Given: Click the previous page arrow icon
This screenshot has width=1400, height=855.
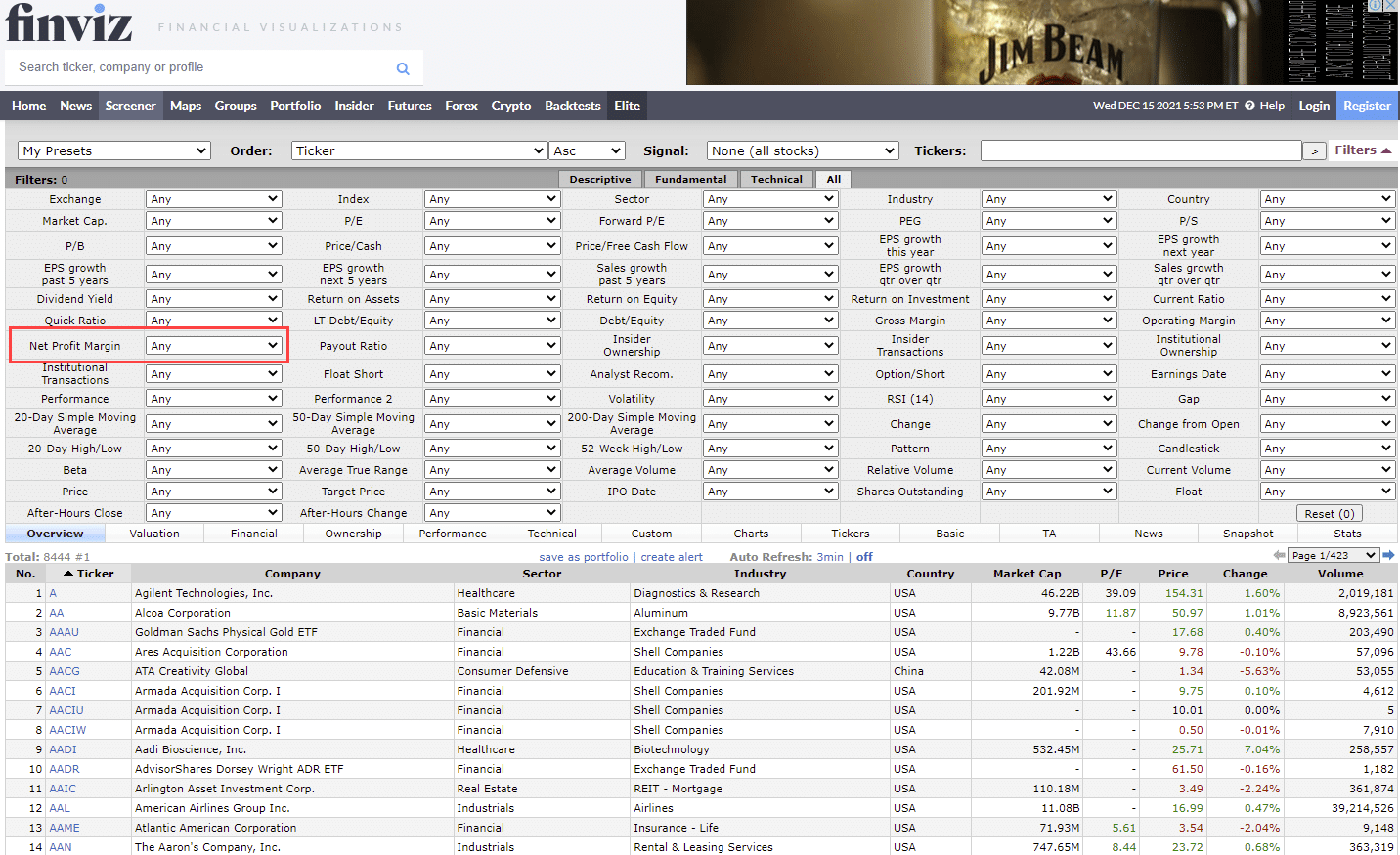Looking at the screenshot, I should point(1279,555).
